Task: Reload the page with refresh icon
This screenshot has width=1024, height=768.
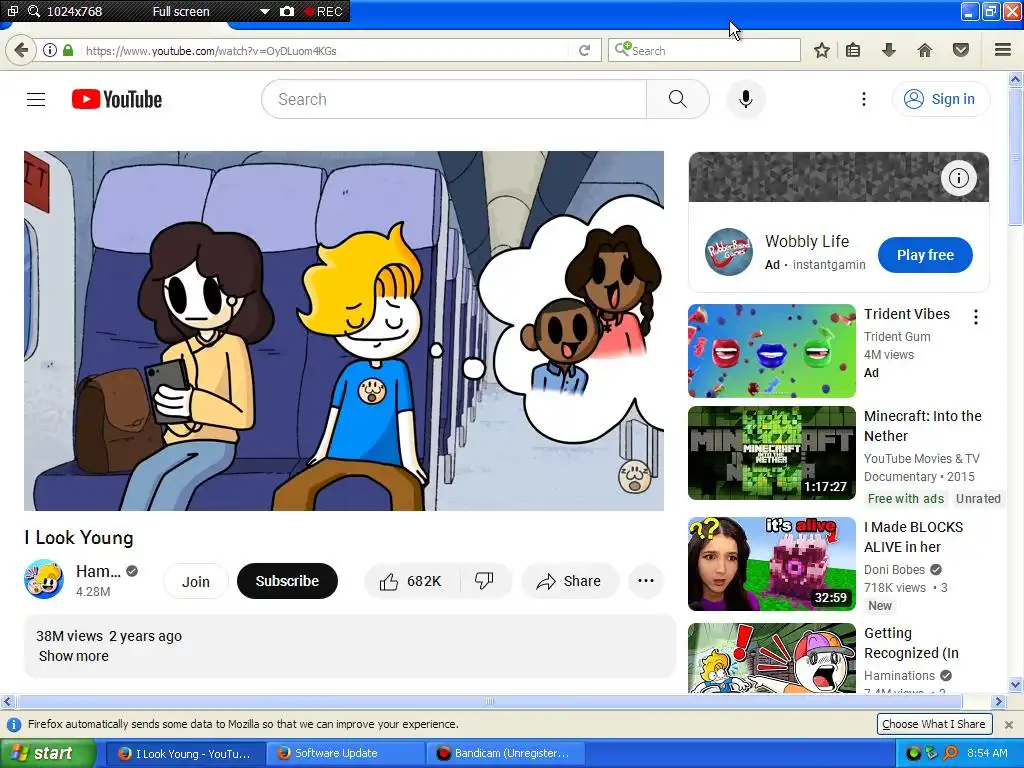Action: tap(584, 50)
